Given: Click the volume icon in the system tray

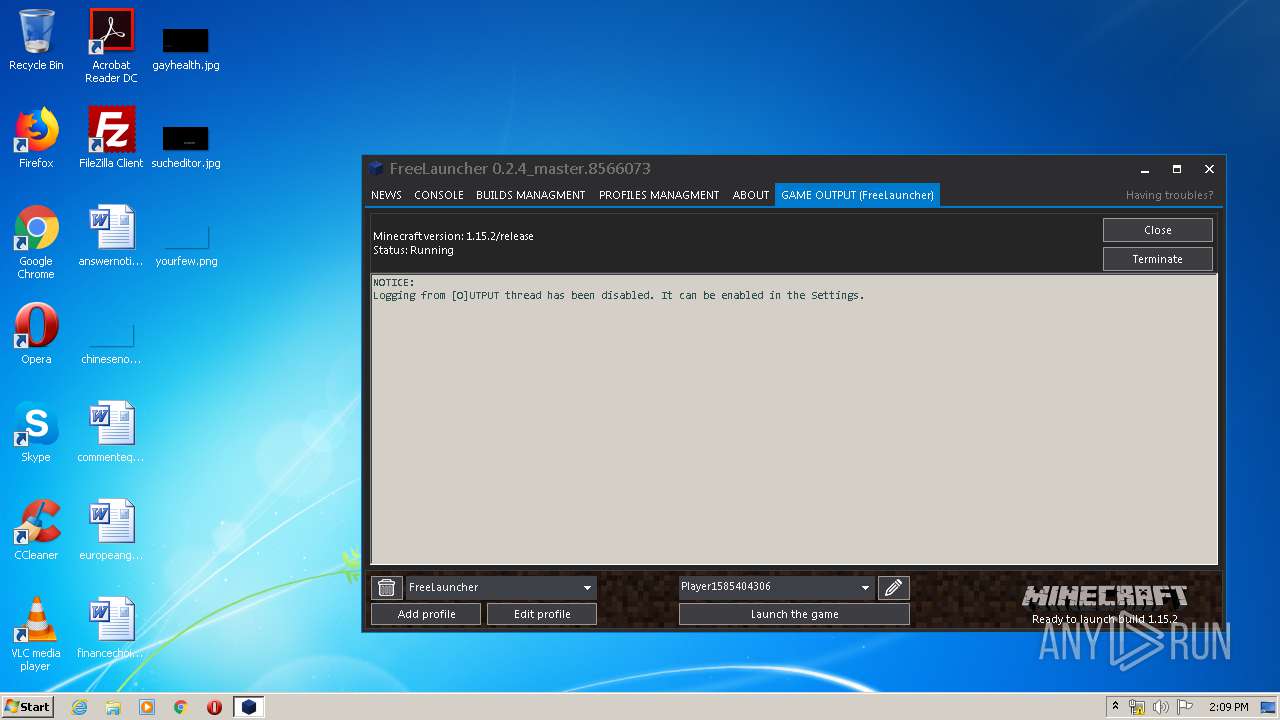Looking at the screenshot, I should (x=1161, y=707).
